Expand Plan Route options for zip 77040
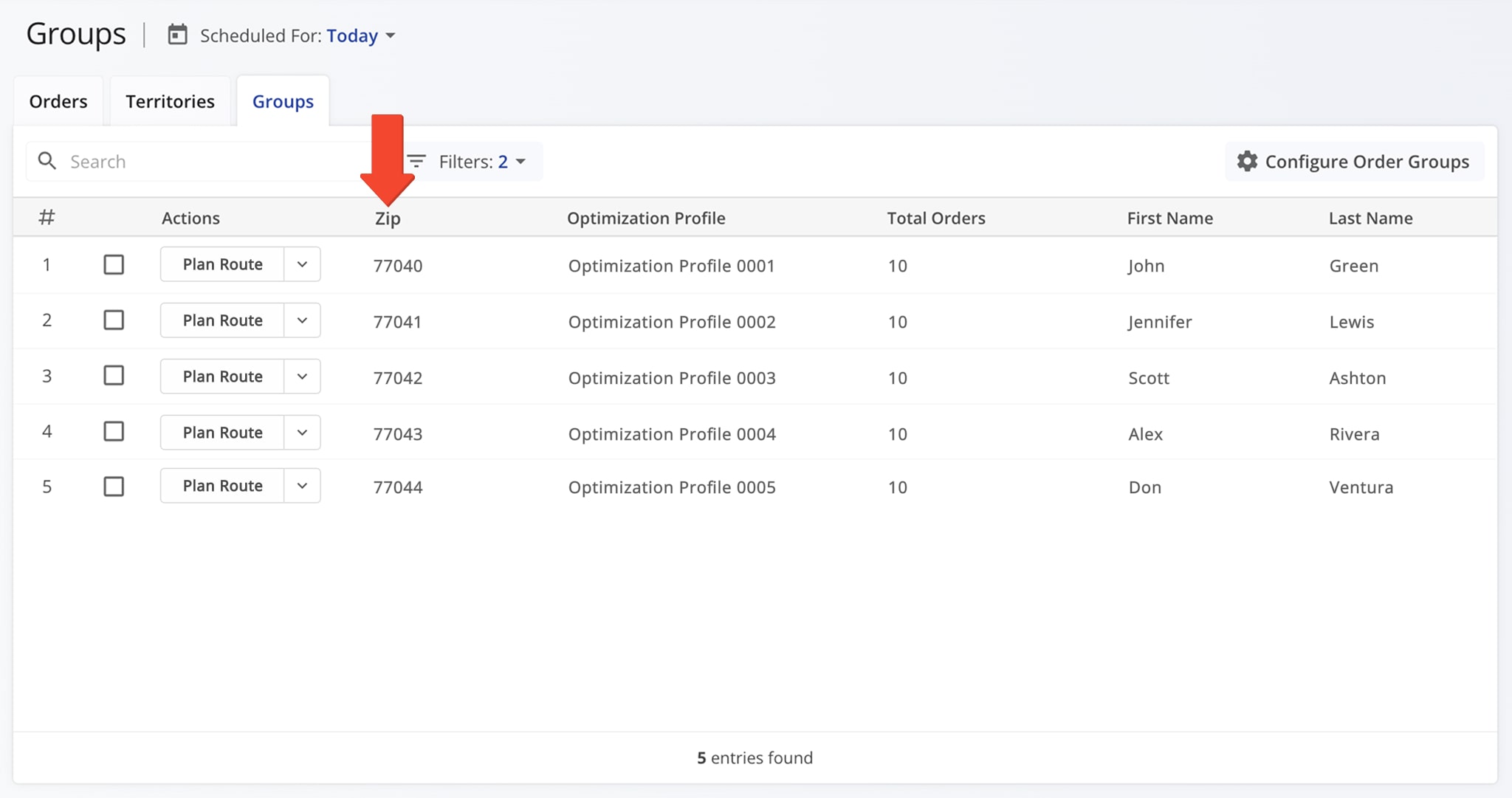Screen dimensions: 1512x798 pyautogui.click(x=302, y=264)
